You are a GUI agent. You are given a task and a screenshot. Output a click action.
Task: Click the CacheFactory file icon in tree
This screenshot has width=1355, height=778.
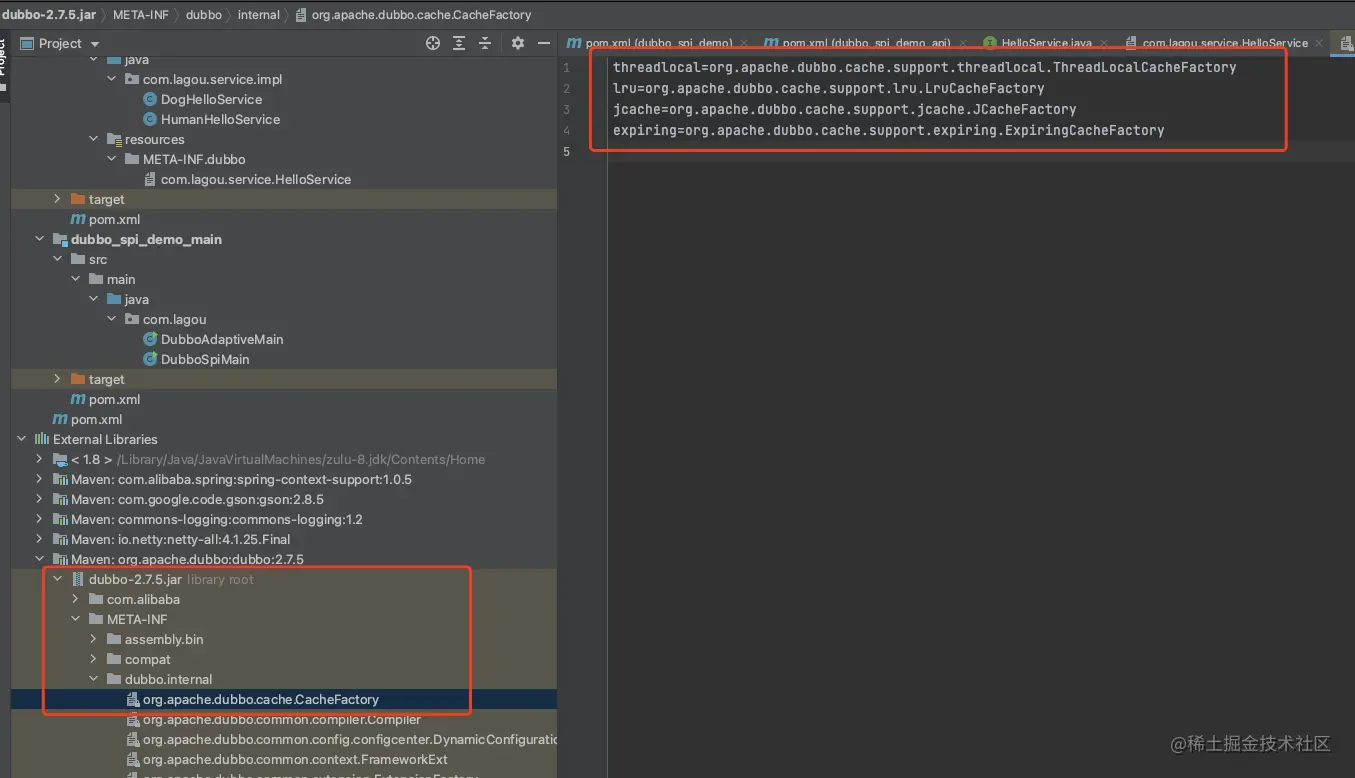tap(133, 699)
